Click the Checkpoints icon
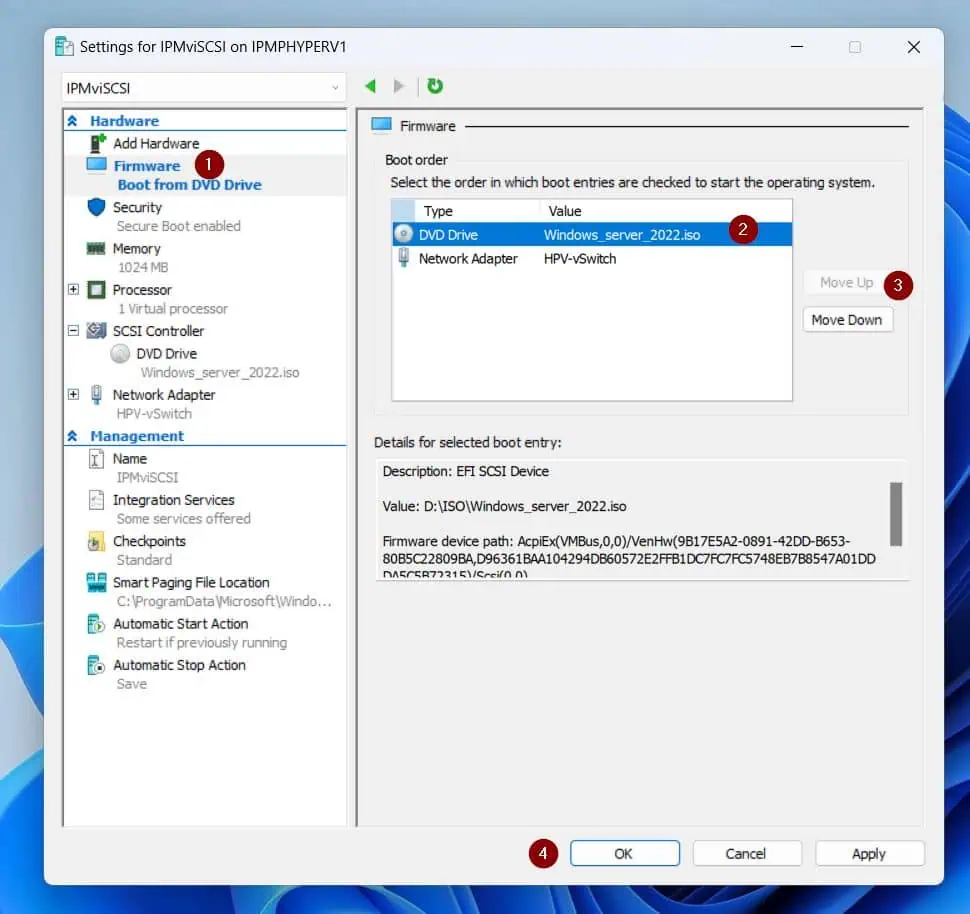The height and width of the screenshot is (914, 970). [x=97, y=541]
